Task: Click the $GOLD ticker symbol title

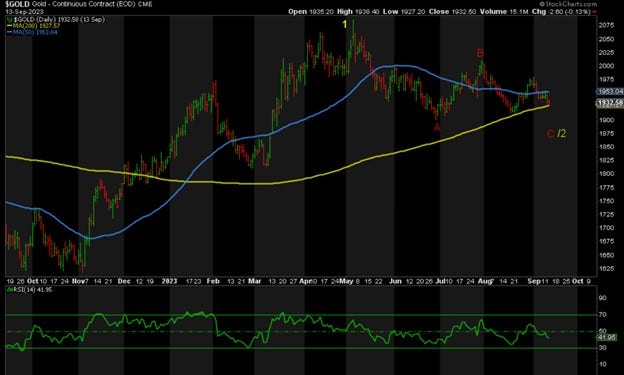Action: pyautogui.click(x=18, y=4)
